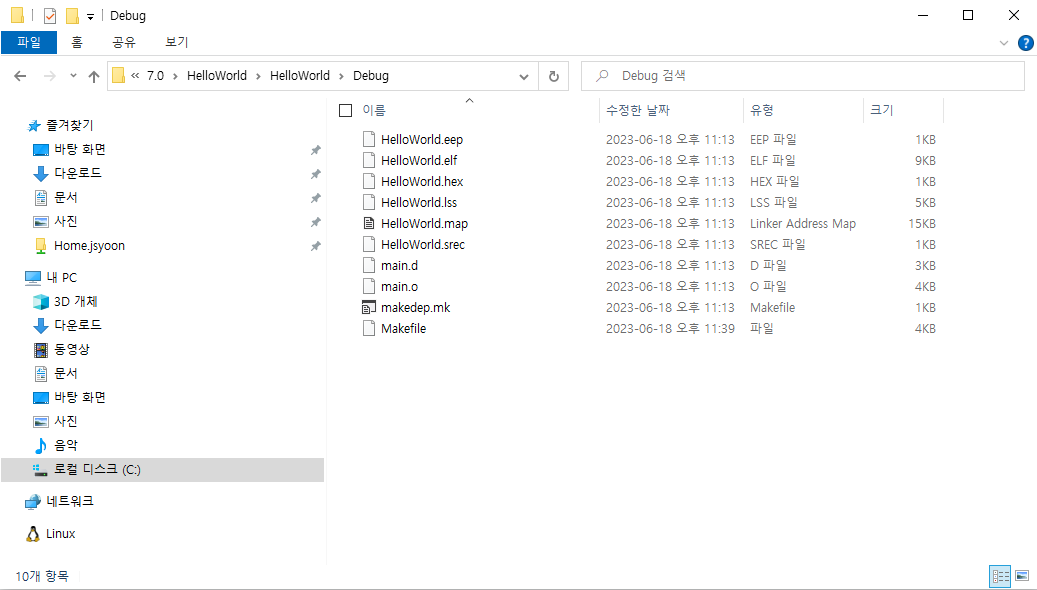Sort by 유형 column header
The width and height of the screenshot is (1037, 590).
click(x=762, y=110)
